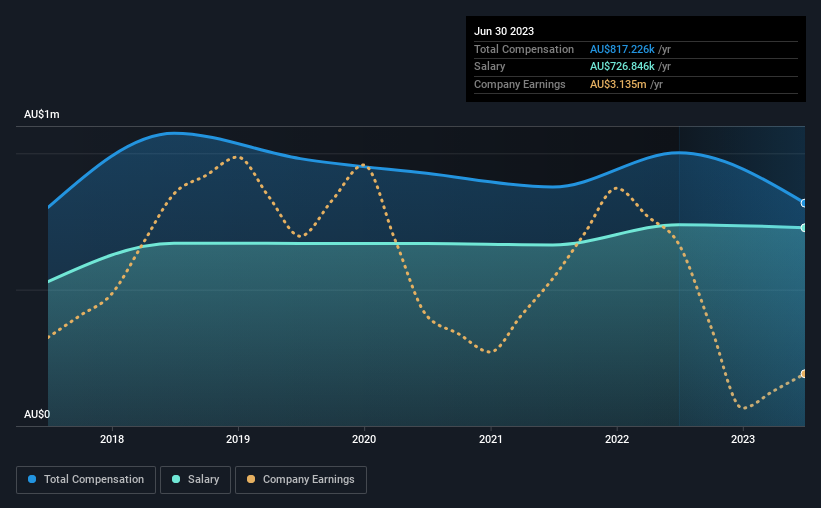
Task: Click the Company Earnings tooltip row label
Action: point(519,84)
